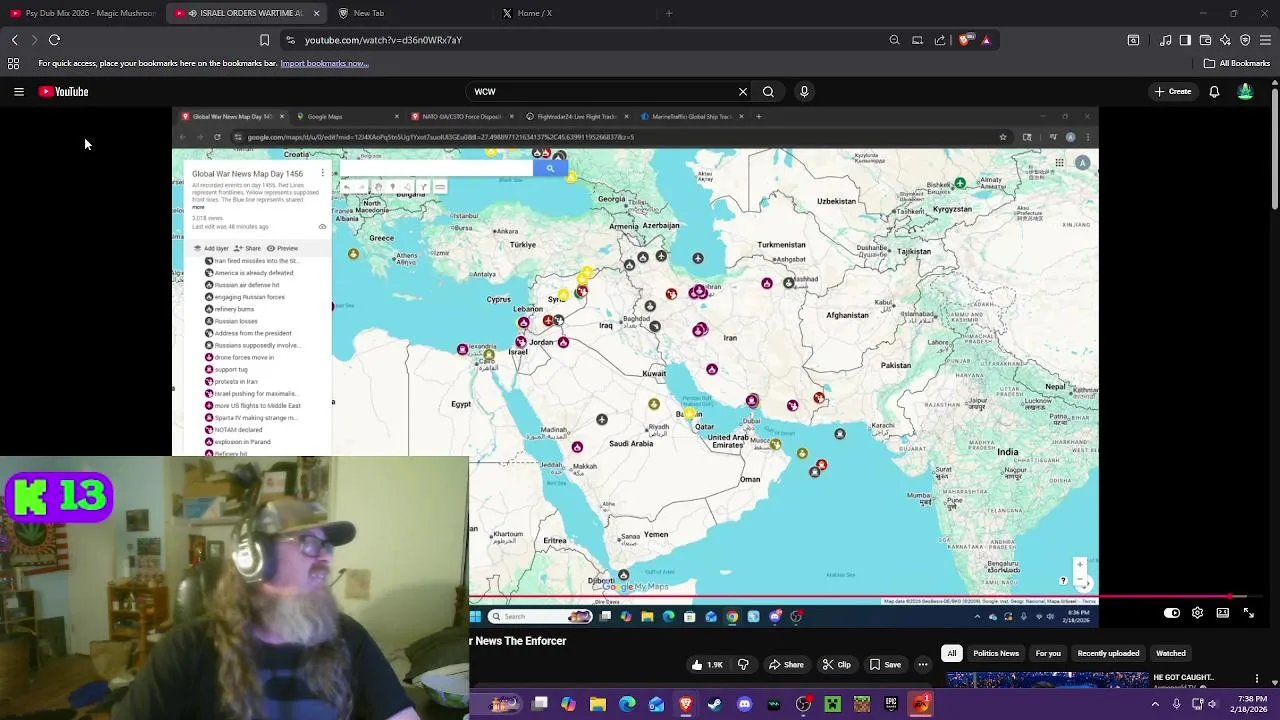
Task: Open Steam from the taskbar
Action: tap(715, 704)
